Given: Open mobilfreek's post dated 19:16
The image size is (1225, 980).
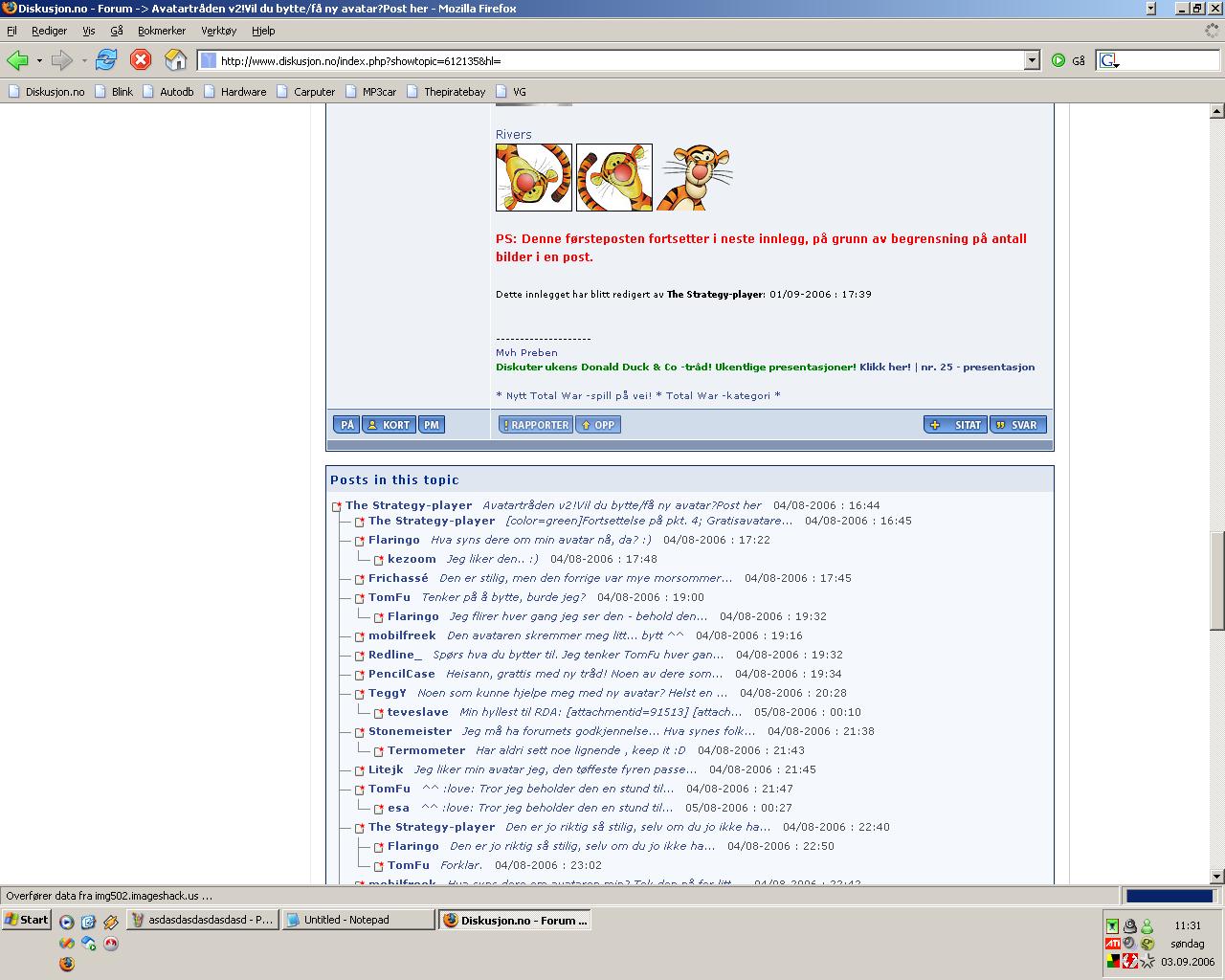Looking at the screenshot, I should pos(566,635).
